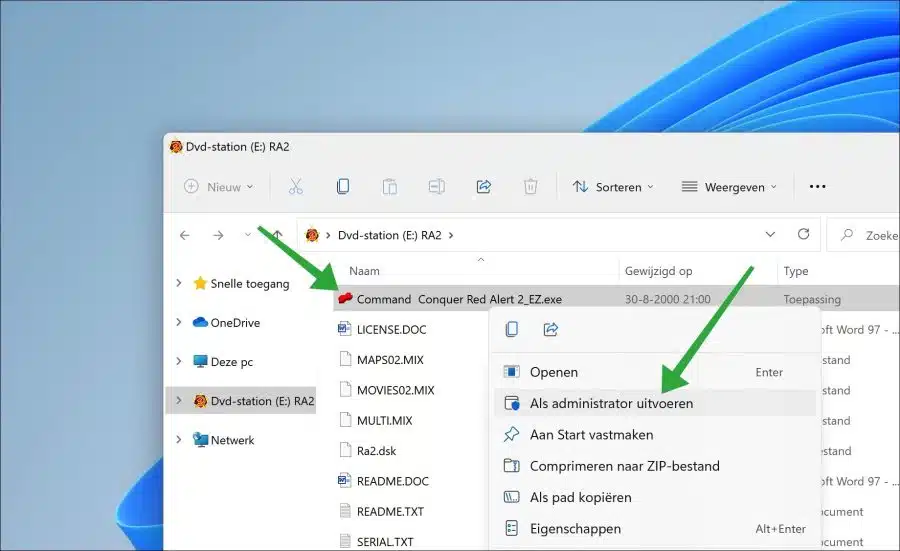Screen dimensions: 900x551
Task: Click the README.DOC Word file icon
Action: [x=344, y=480]
